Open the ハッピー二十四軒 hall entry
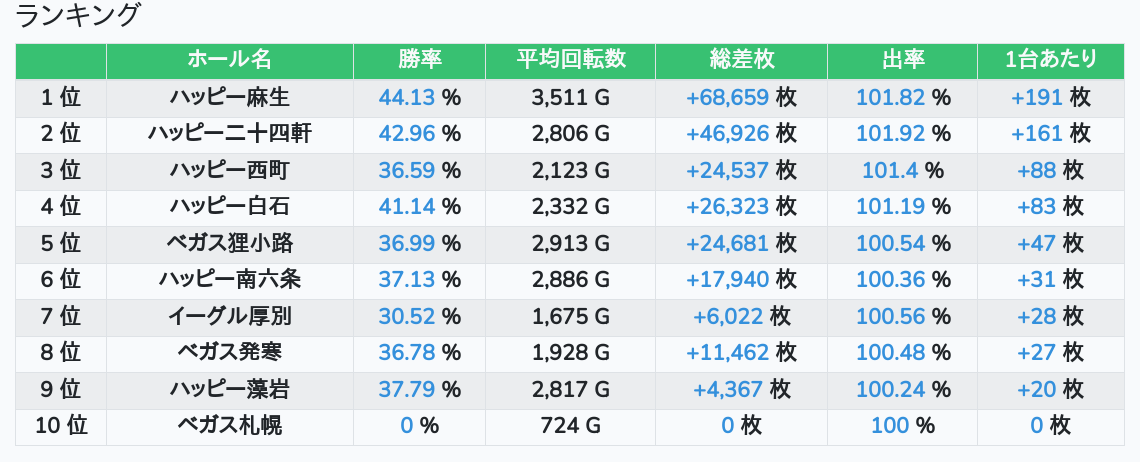 229,133
